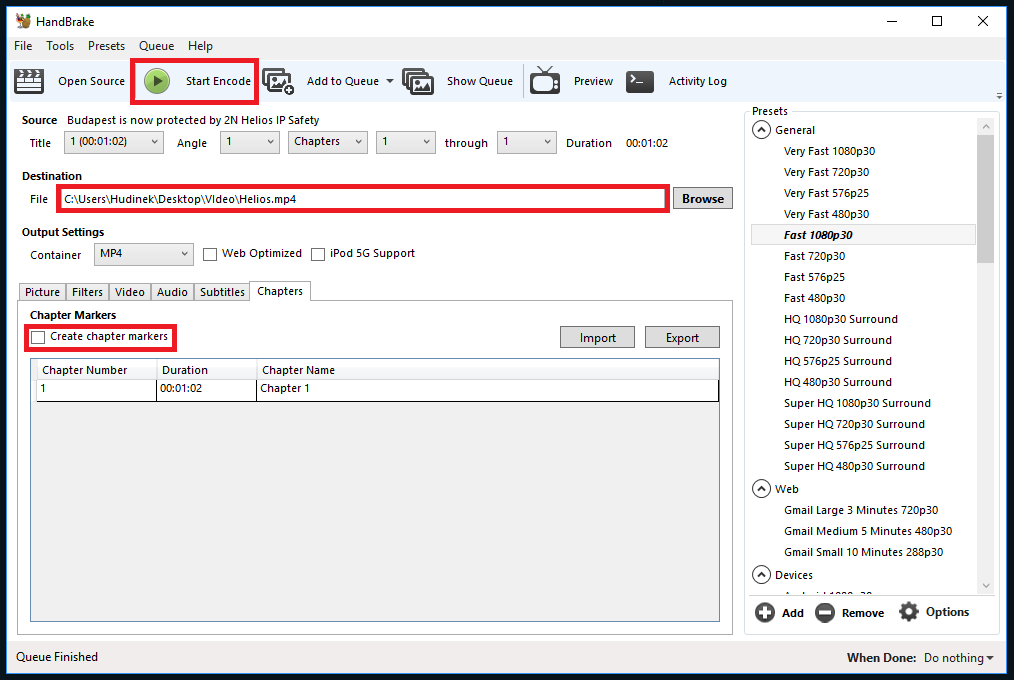Toggle the Web Optimized checkbox

[210, 254]
